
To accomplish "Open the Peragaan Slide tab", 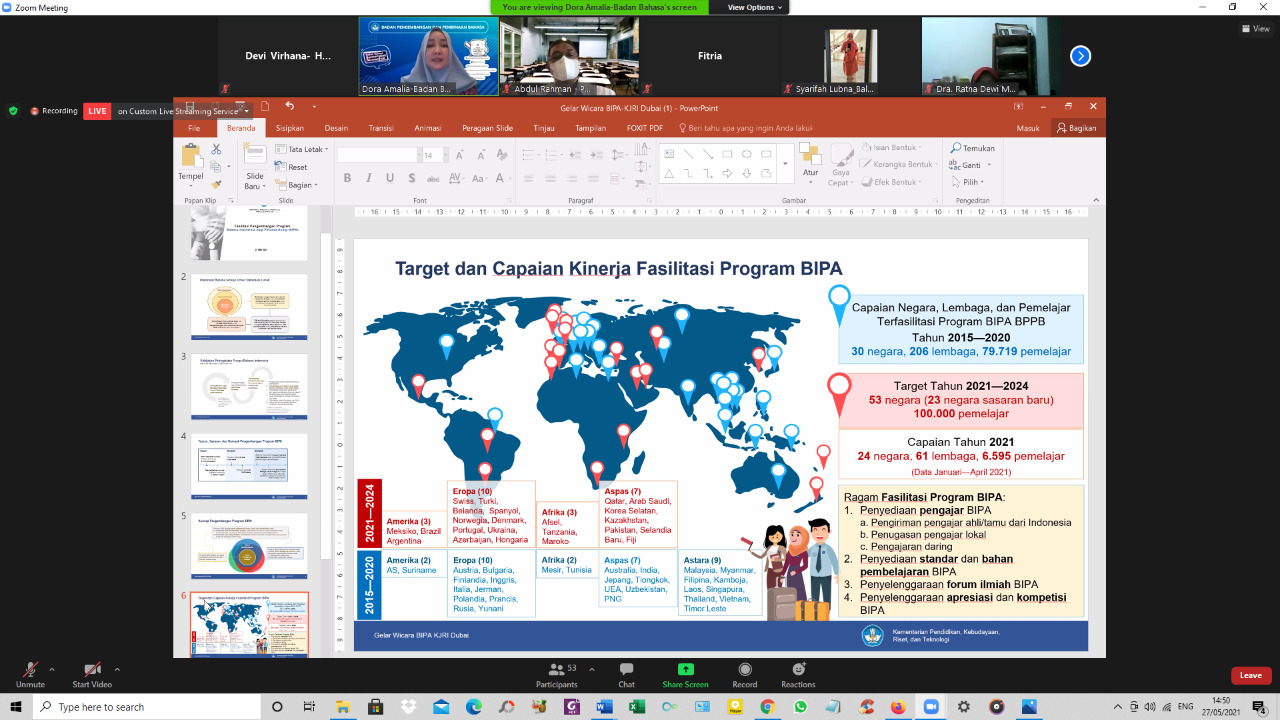I will pos(487,128).
